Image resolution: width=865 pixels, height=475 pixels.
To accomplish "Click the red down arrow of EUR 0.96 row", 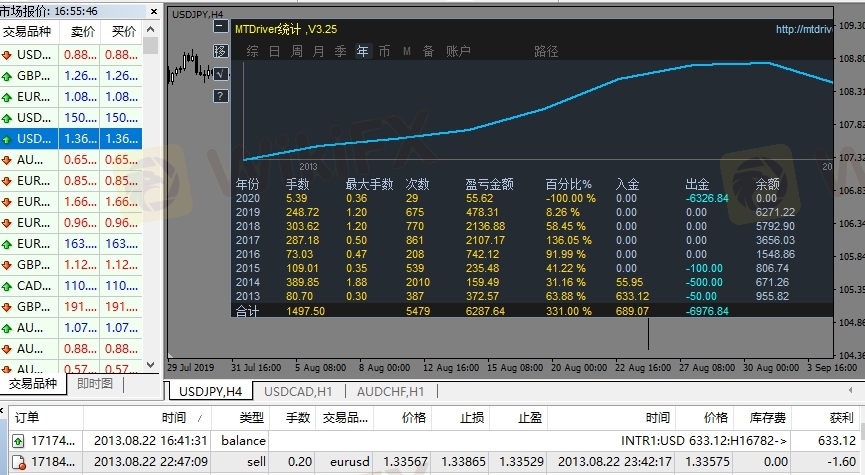I will [x=7, y=223].
